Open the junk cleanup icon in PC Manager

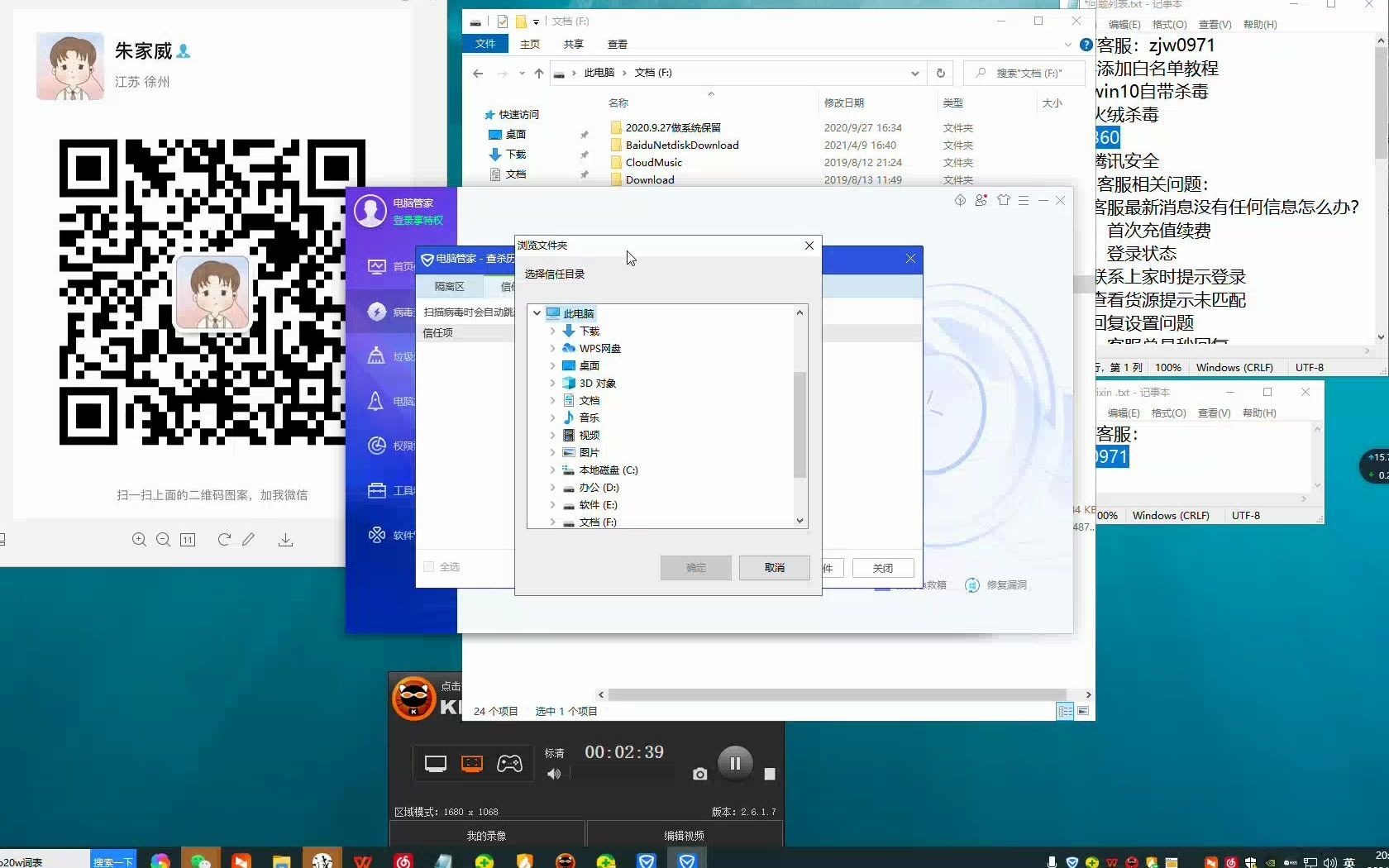click(x=376, y=356)
